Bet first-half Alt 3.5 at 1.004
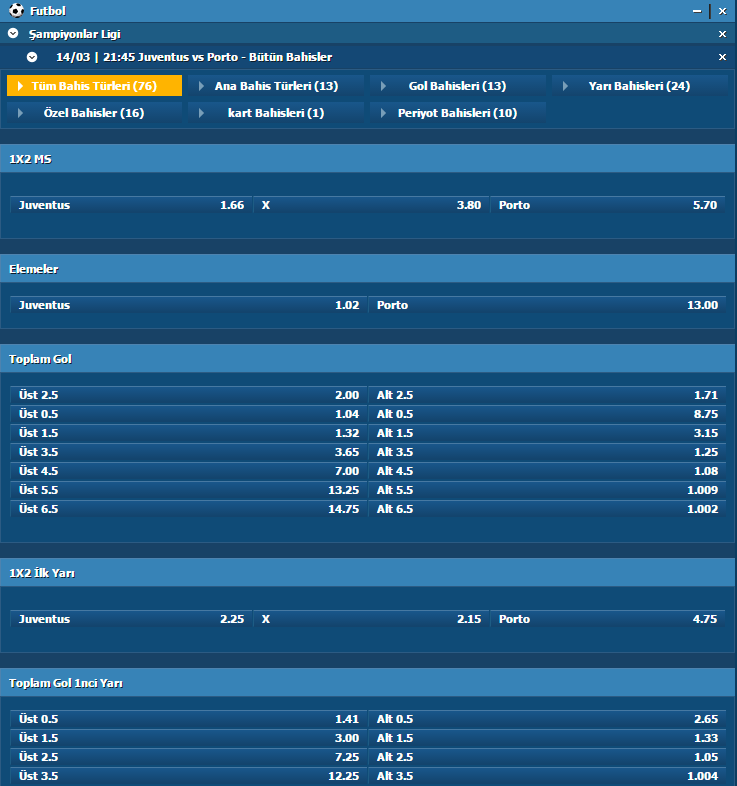Viewport: 737px width, 786px height. click(547, 776)
